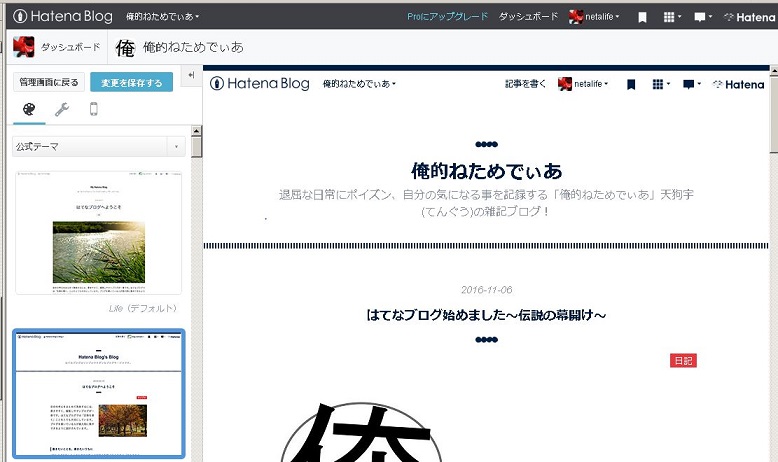Click the red 日記 category tag
Image resolution: width=778 pixels, height=462 pixels.
coord(683,361)
